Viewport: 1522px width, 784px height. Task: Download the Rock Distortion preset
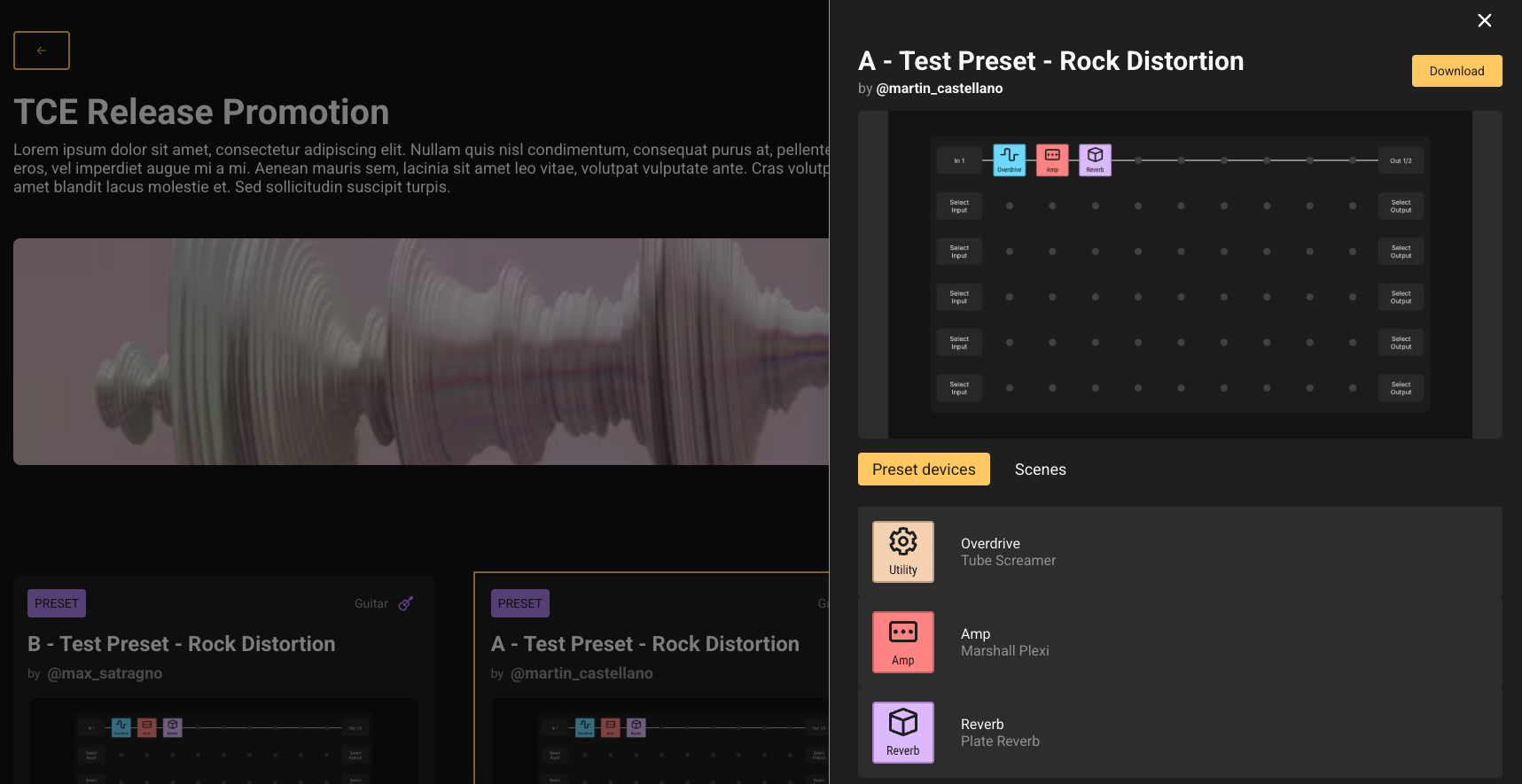tap(1456, 71)
